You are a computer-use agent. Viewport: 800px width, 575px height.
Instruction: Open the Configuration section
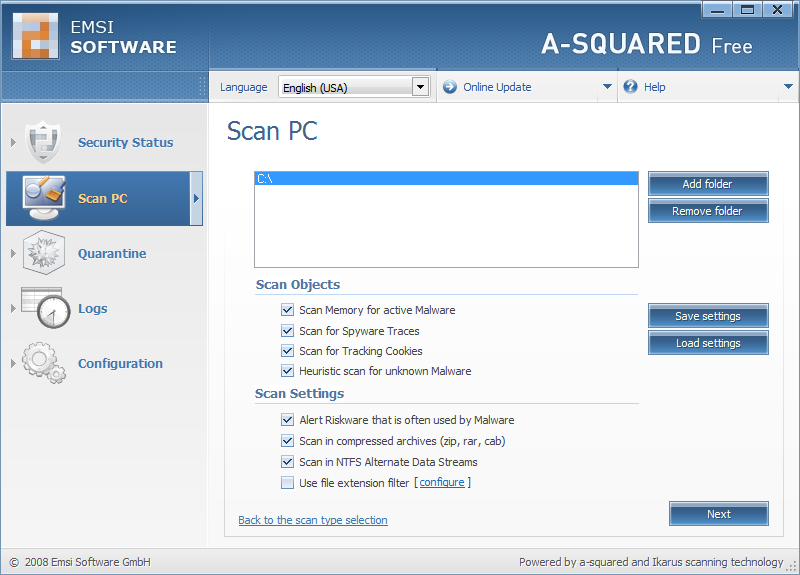[120, 363]
